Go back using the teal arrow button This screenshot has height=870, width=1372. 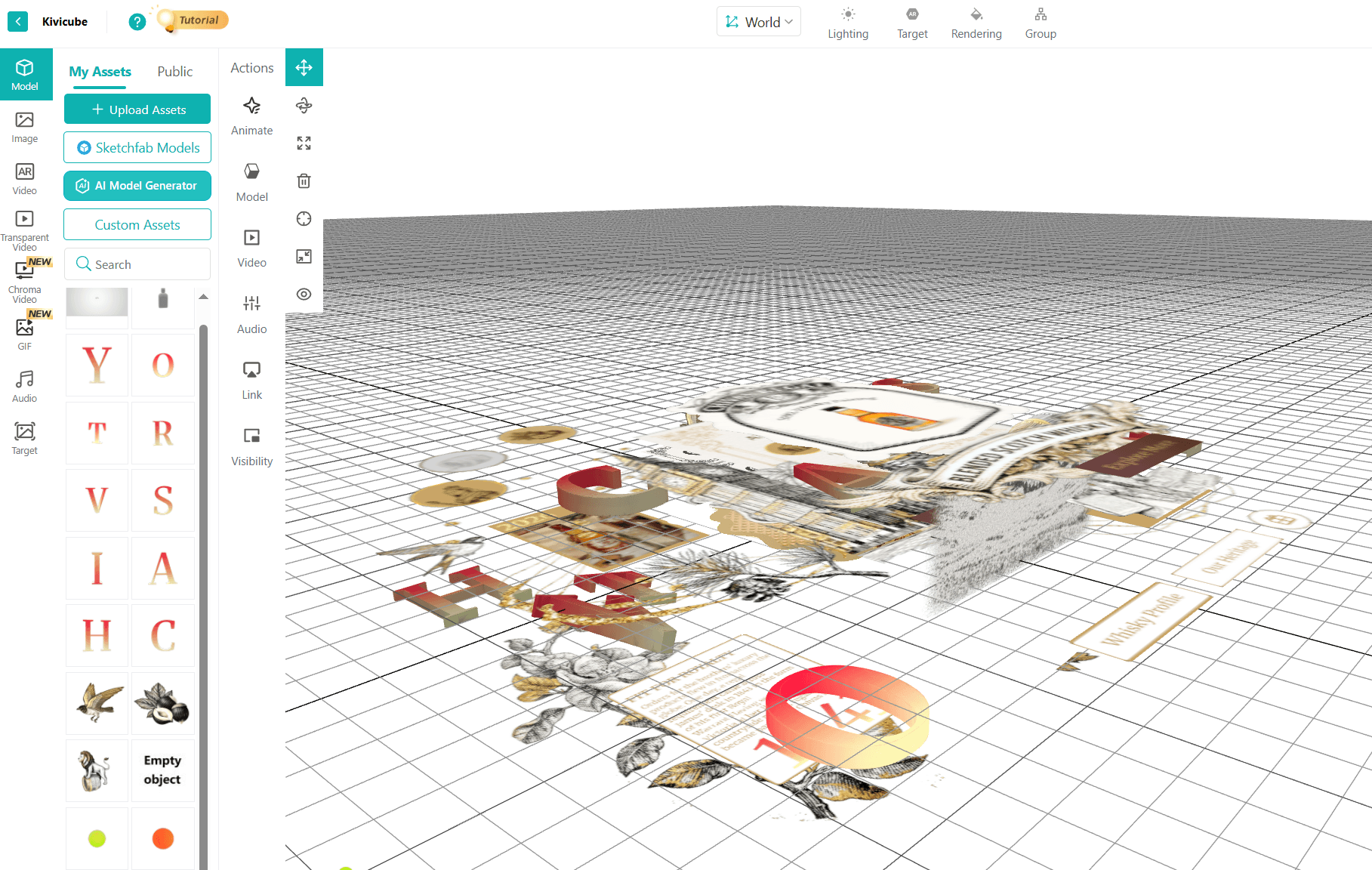(17, 21)
